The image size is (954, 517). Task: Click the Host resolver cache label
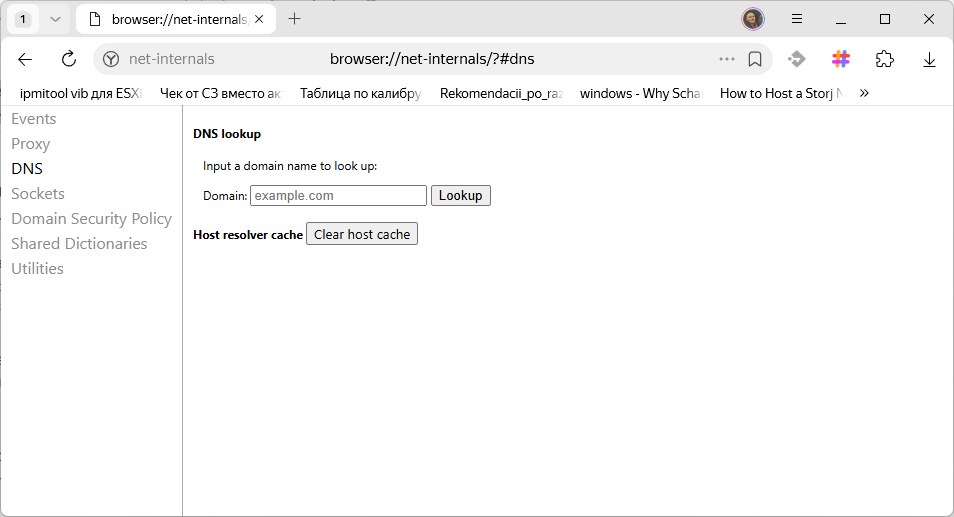point(248,235)
